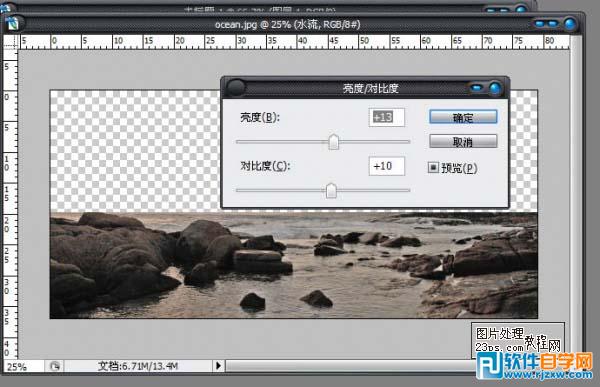The image size is (600, 387).
Task: Toggle the 预览(P) preview checkbox
Action: [x=433, y=167]
